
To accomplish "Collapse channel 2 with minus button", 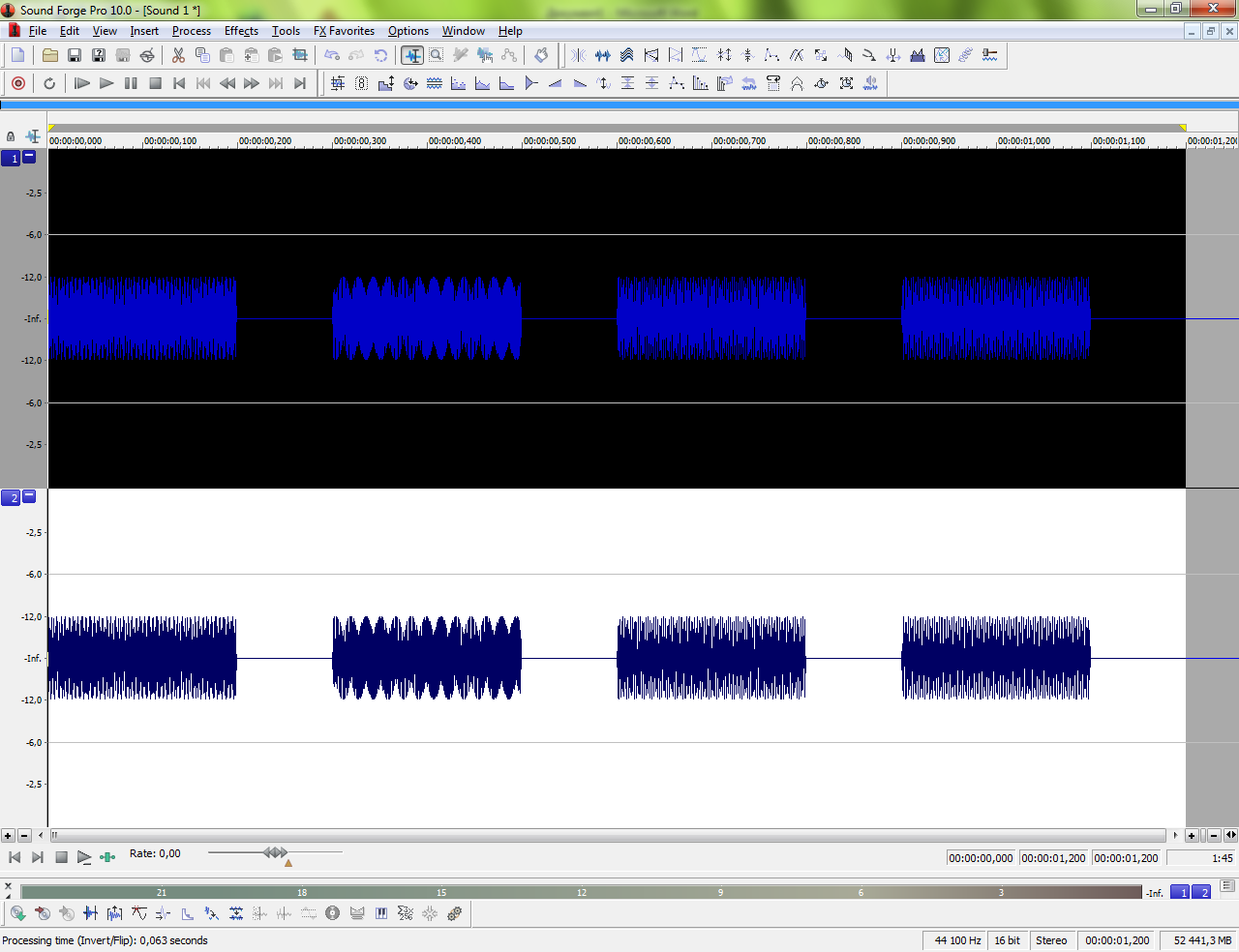I will coord(29,496).
